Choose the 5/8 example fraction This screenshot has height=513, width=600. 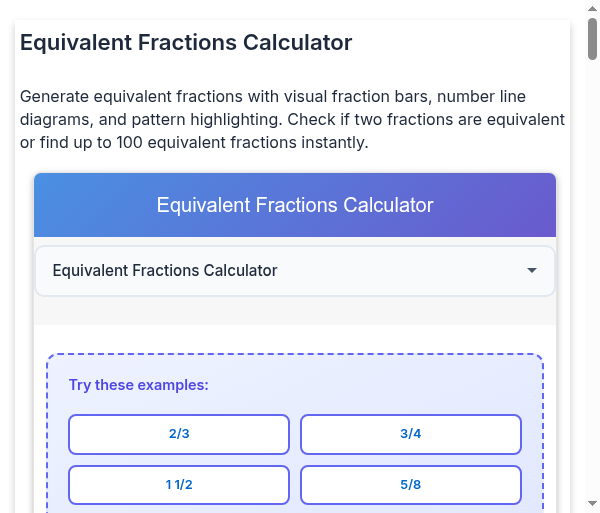click(x=411, y=485)
